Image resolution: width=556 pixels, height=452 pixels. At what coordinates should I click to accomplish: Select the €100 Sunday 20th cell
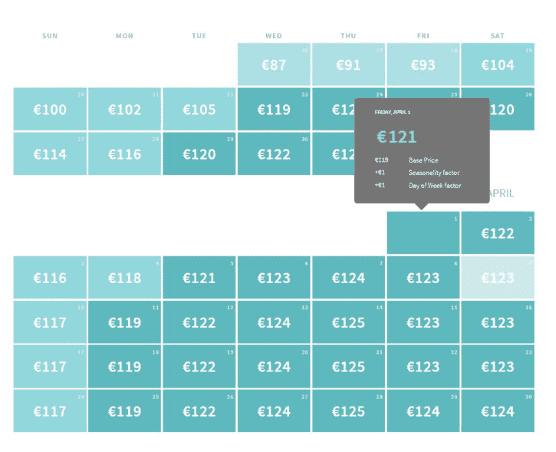point(50,109)
